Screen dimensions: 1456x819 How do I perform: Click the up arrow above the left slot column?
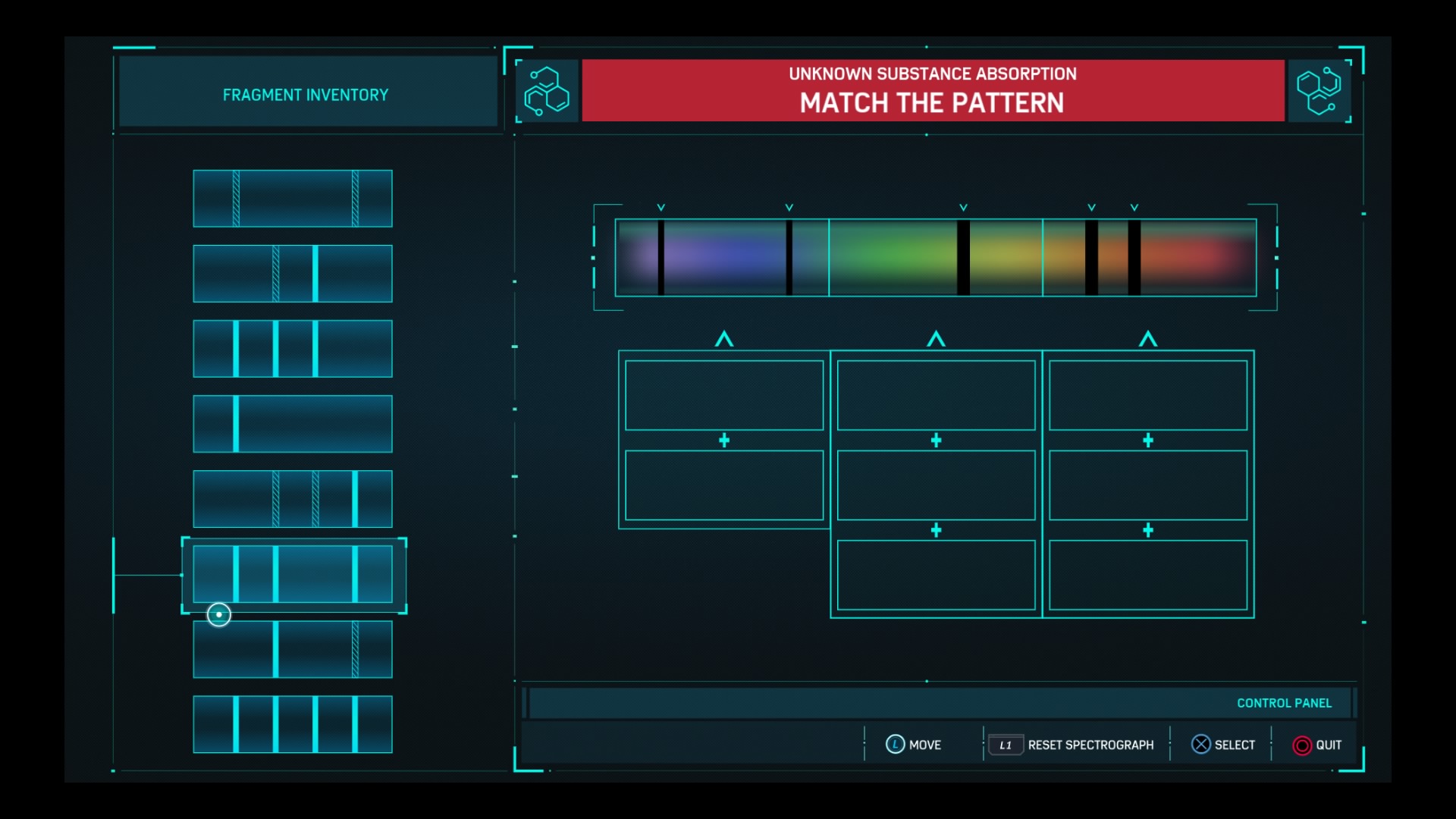(x=724, y=339)
